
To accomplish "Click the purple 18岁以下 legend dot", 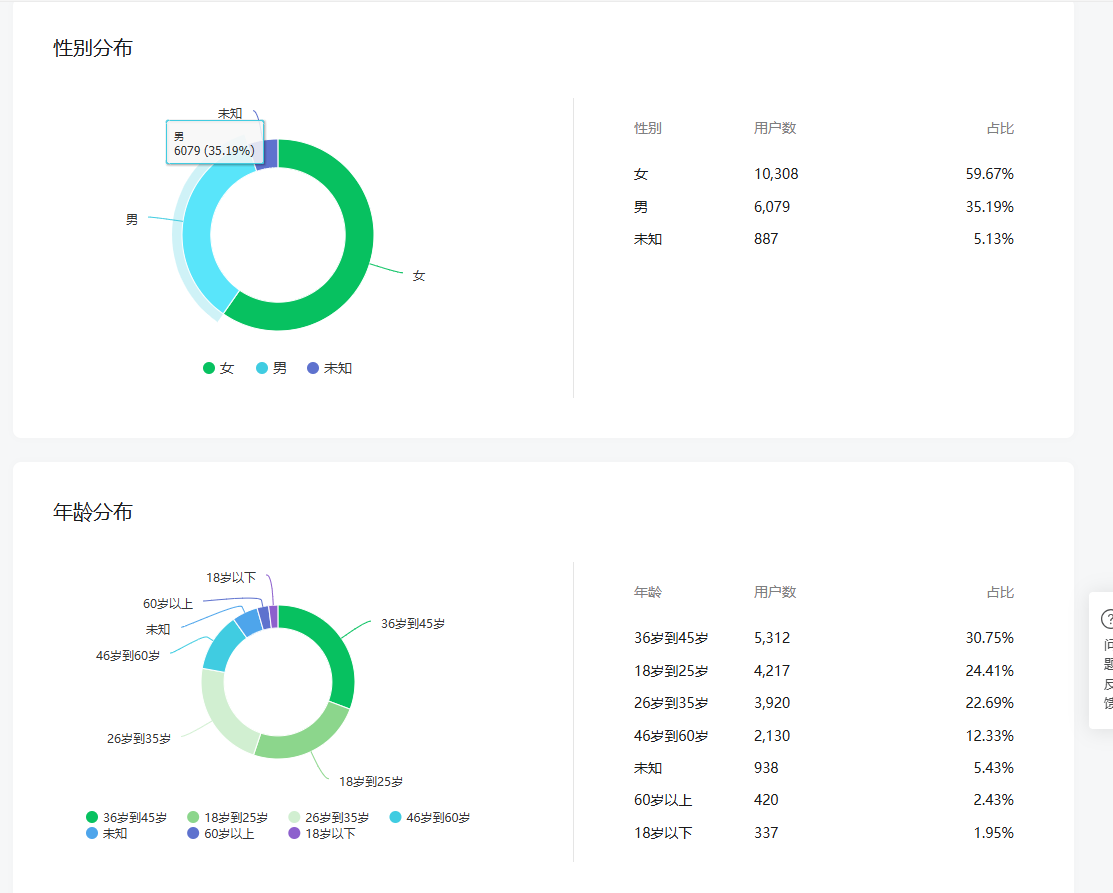I will point(294,833).
